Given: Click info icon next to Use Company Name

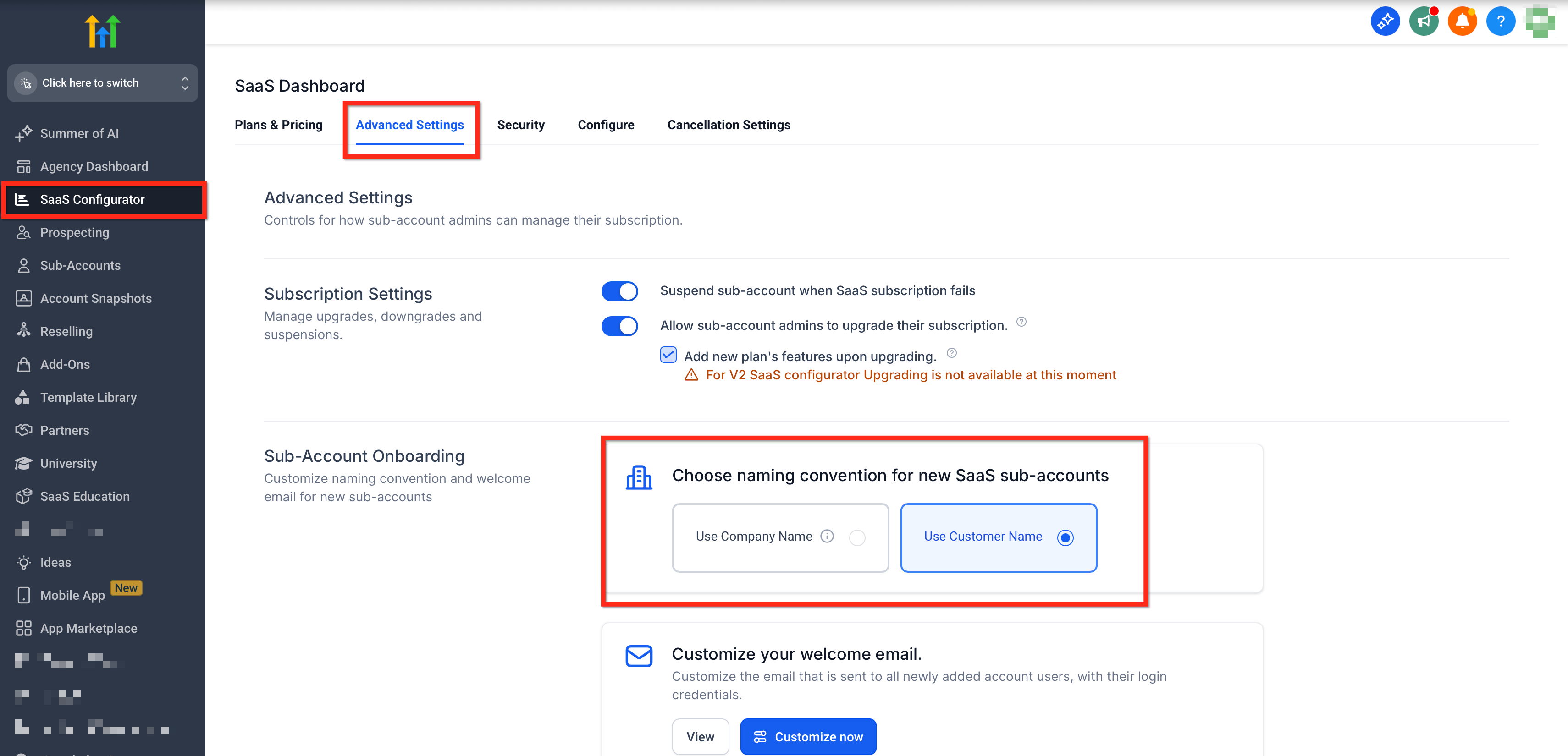Looking at the screenshot, I should (827, 536).
